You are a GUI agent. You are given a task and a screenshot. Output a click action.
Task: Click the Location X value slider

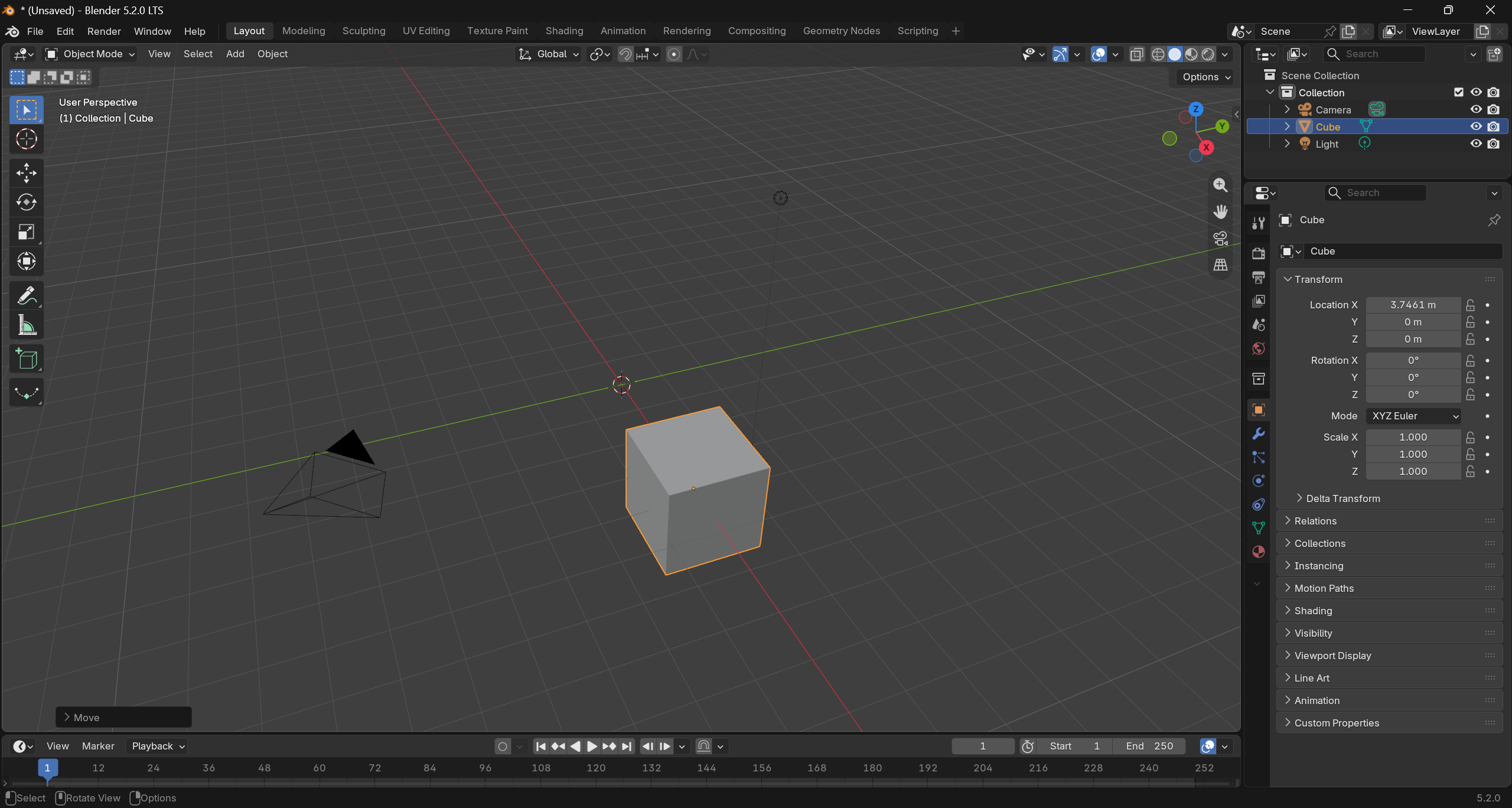click(1413, 305)
